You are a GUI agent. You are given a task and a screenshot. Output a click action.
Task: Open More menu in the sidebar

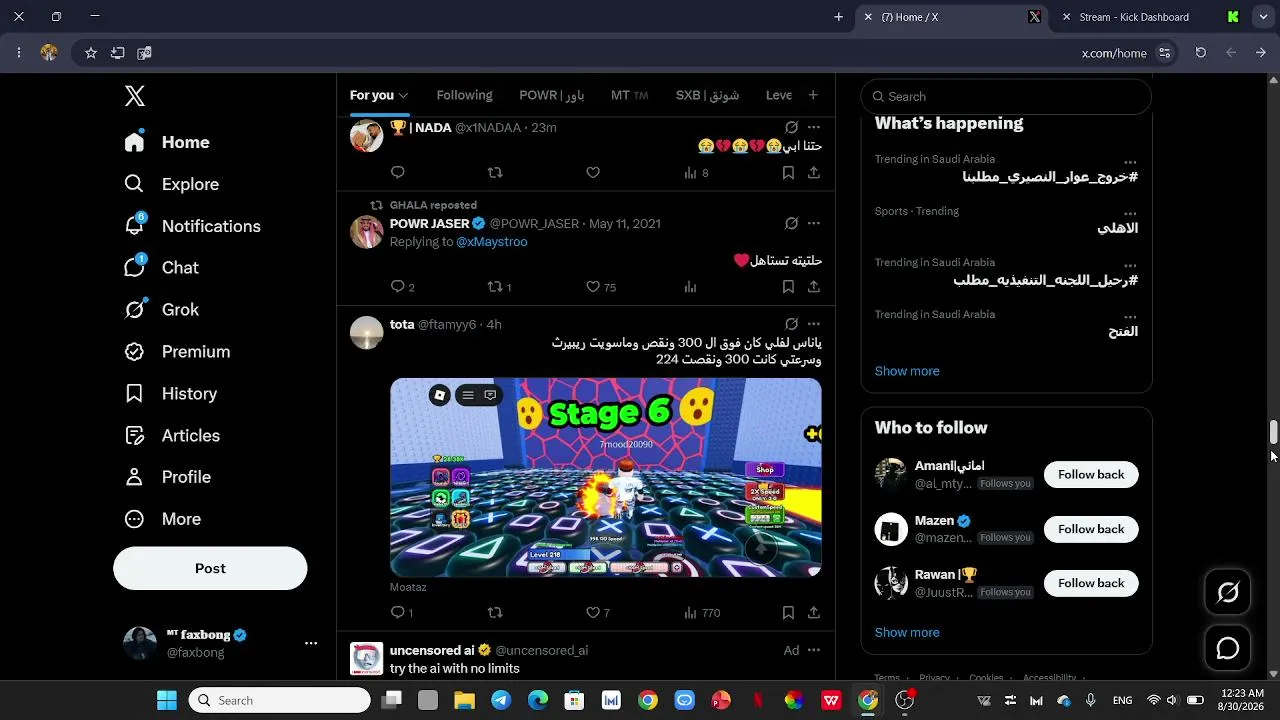point(163,520)
